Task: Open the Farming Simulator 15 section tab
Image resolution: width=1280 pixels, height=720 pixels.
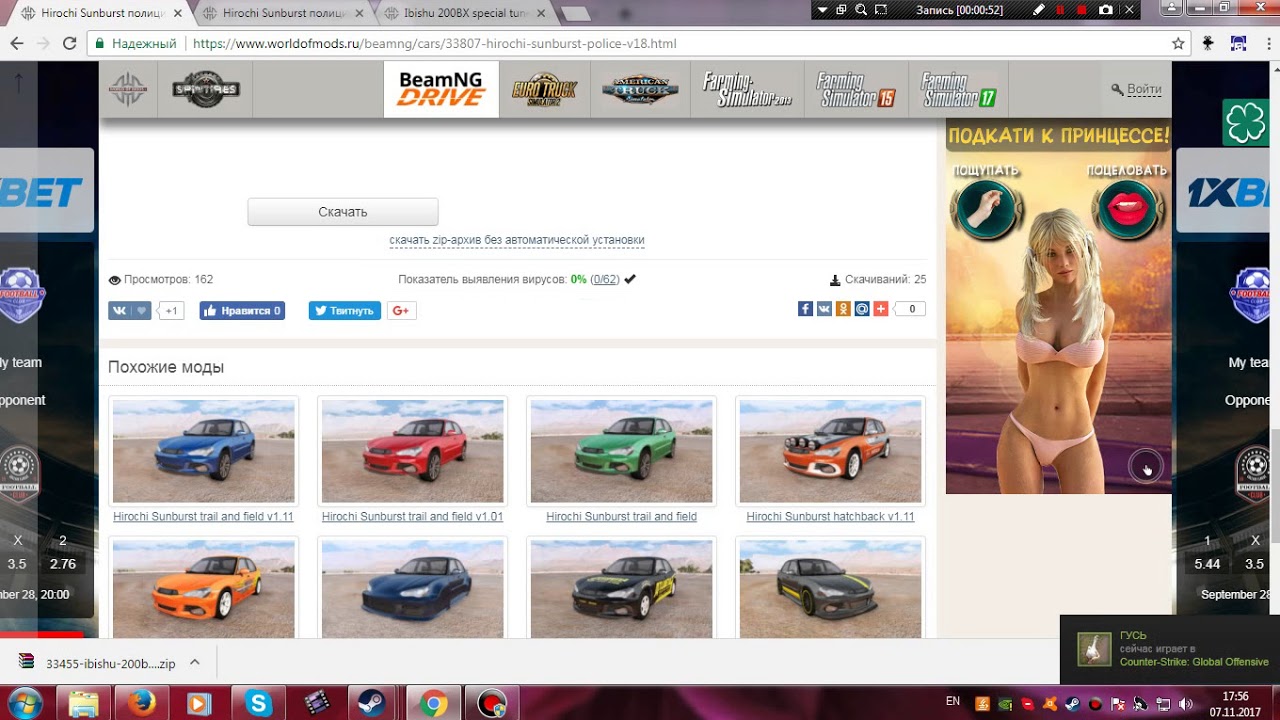Action: point(855,89)
